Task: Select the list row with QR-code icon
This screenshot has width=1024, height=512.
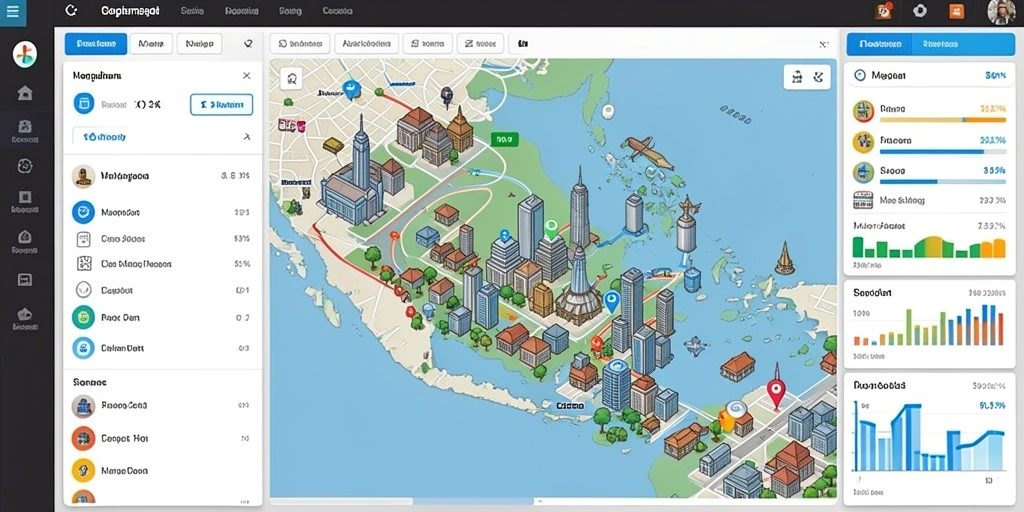Action: tap(162, 264)
